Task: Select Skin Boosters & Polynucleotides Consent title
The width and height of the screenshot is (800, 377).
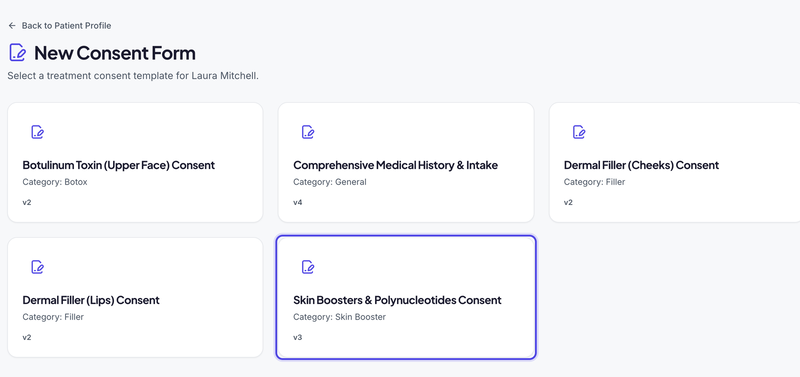Action: pos(397,300)
